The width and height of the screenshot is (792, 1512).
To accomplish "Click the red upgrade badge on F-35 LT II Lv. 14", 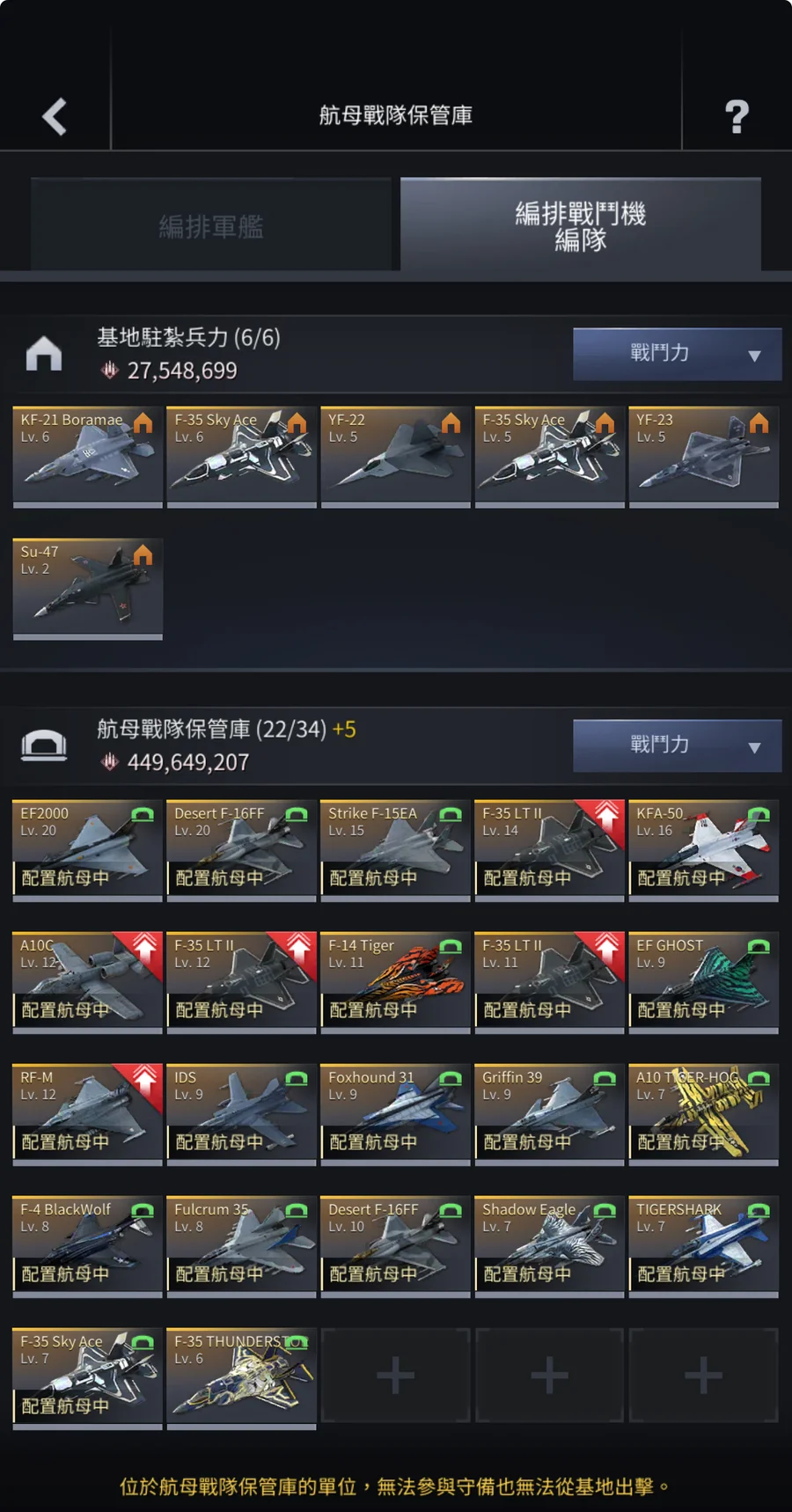I will 606,817.
